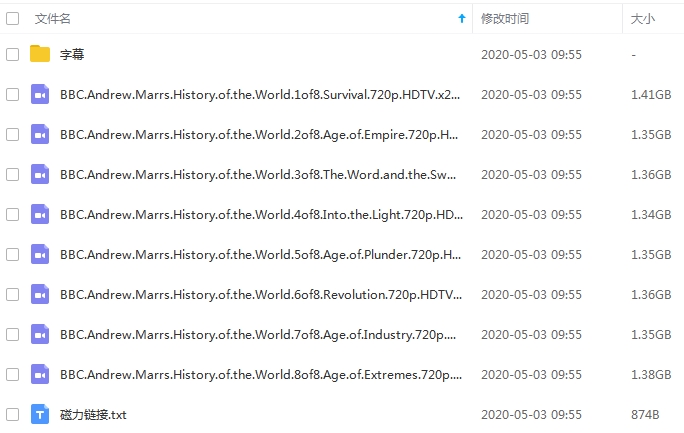The width and height of the screenshot is (684, 433).
Task: Open BBC...8of8.Age.of.Extremes.720p file name
Action: click(x=261, y=375)
